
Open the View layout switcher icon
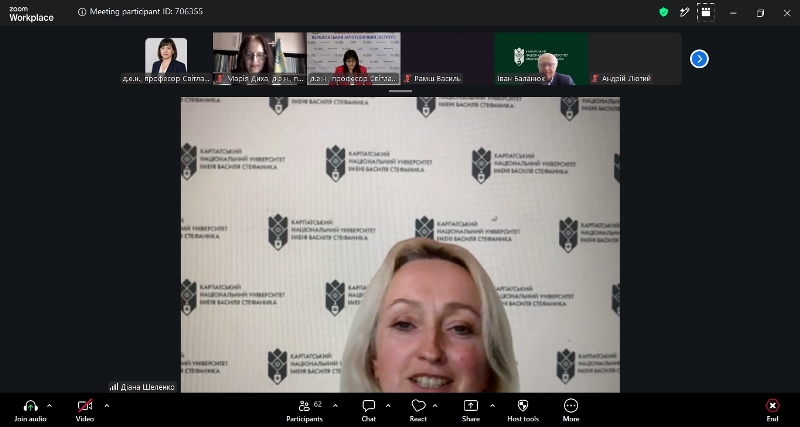pos(706,12)
